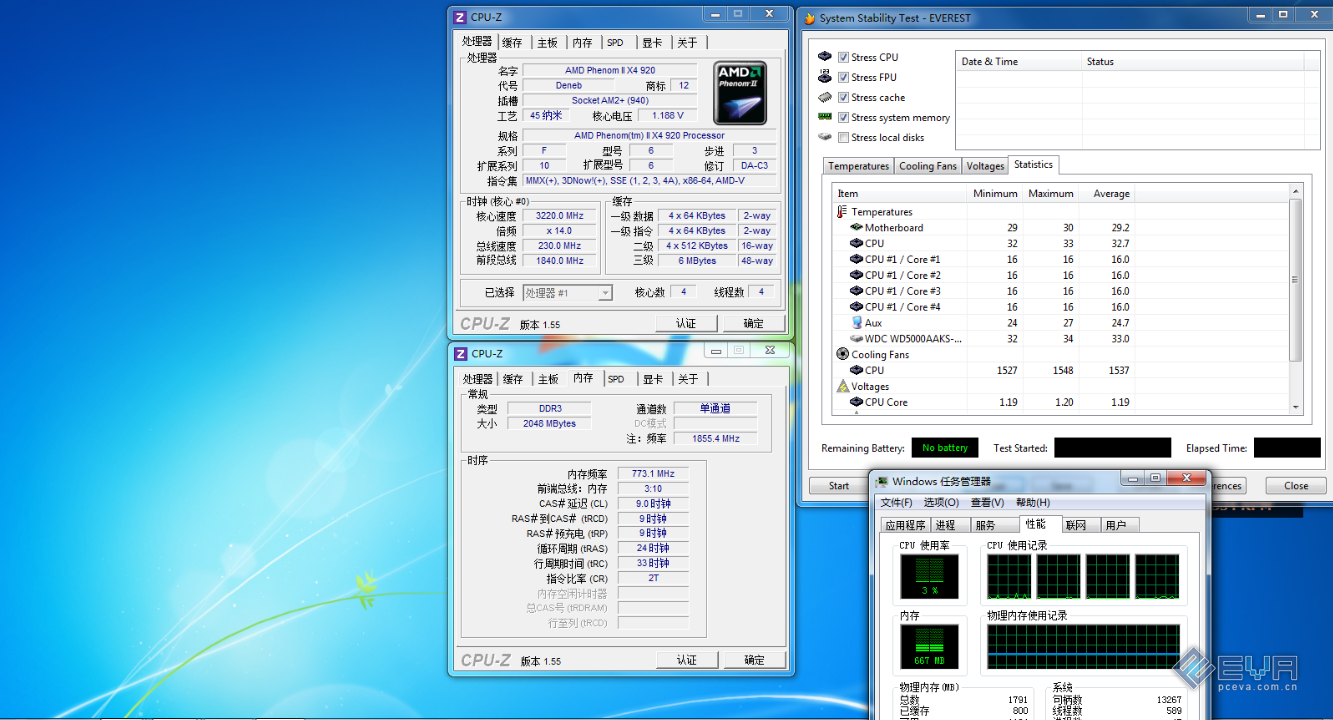Click the drive icon beside Stress local disks
The height and width of the screenshot is (720, 1333).
pos(825,137)
